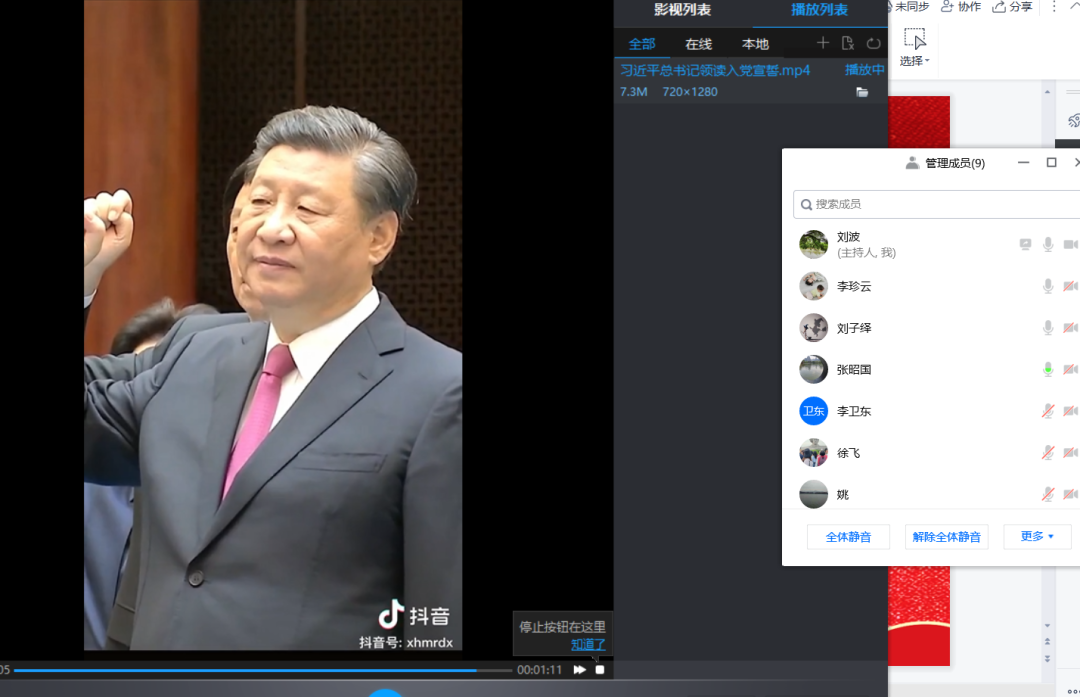Toggle microphone for 张昭国
The height and width of the screenshot is (697, 1080).
pos(1048,369)
